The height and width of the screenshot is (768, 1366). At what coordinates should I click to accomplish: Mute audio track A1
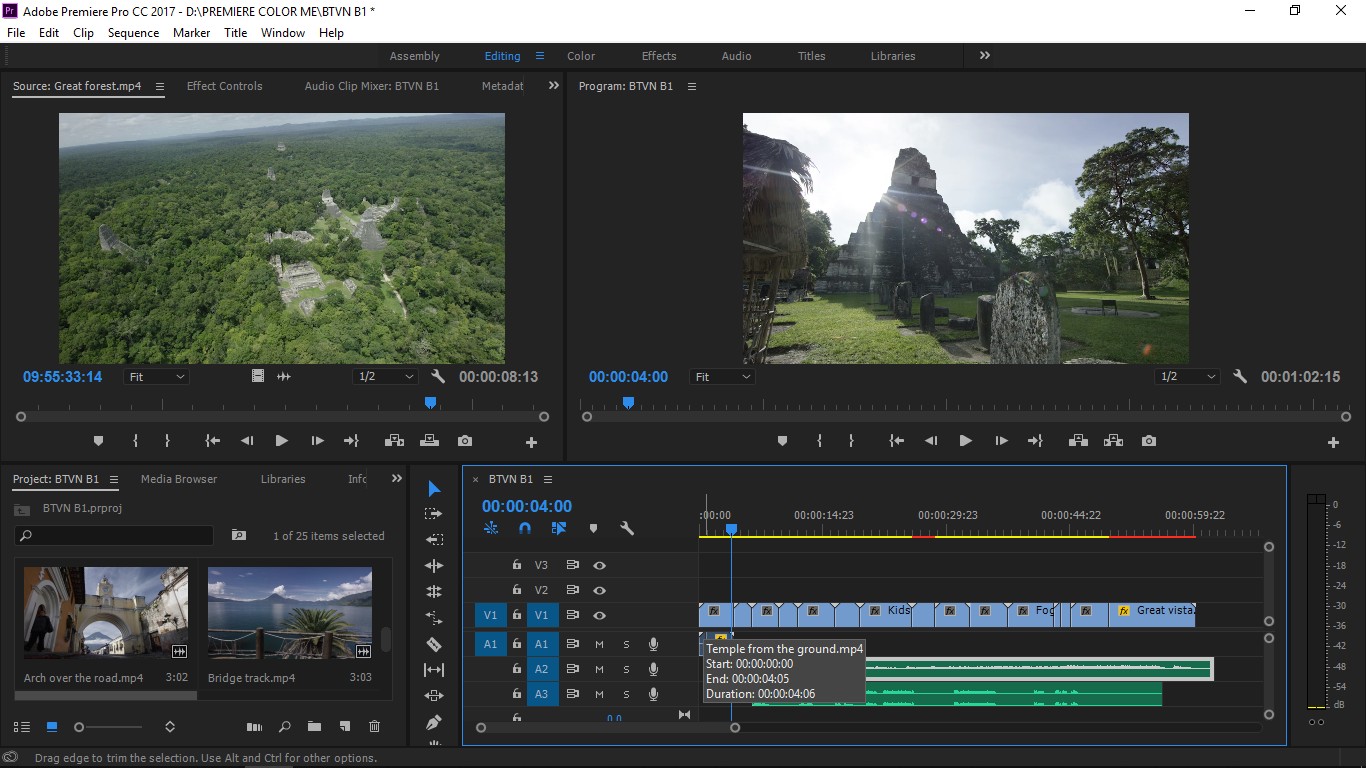click(x=599, y=644)
